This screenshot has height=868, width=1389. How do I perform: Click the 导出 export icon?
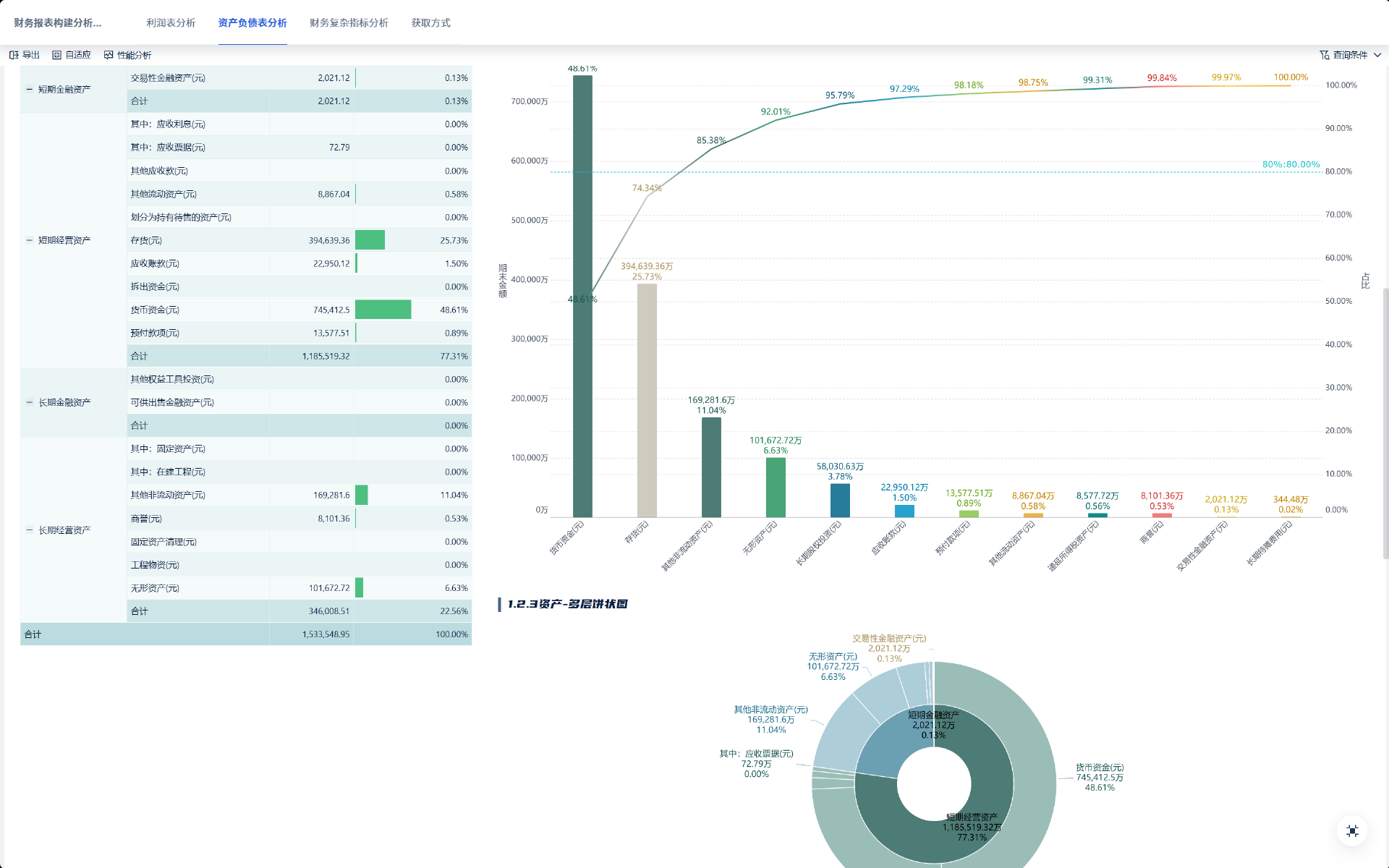(x=14, y=55)
